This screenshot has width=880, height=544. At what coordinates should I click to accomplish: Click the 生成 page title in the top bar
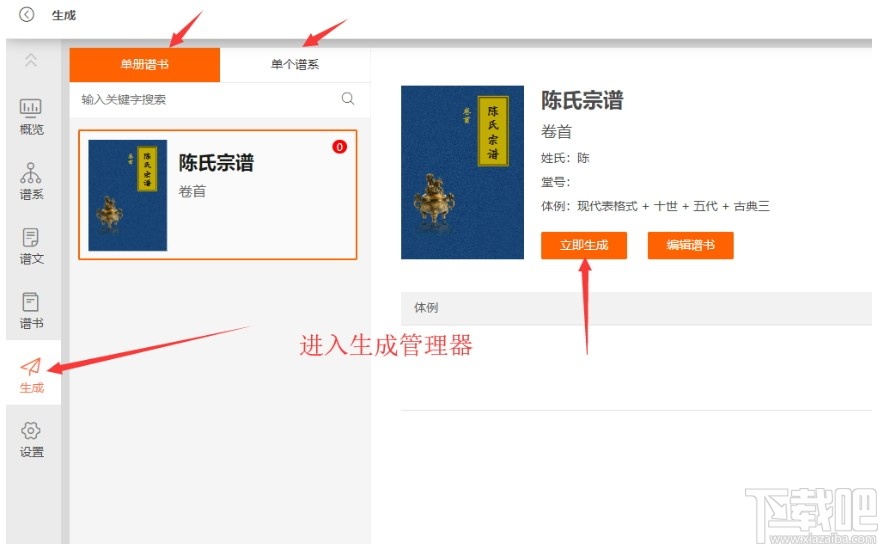click(x=63, y=15)
